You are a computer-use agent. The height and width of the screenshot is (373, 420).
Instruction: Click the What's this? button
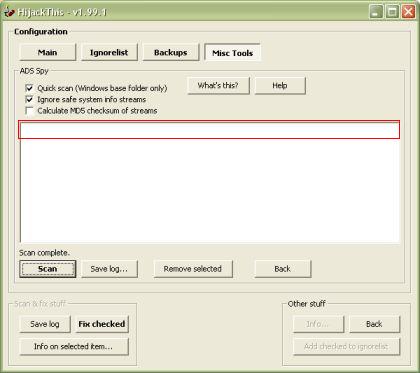[218, 86]
